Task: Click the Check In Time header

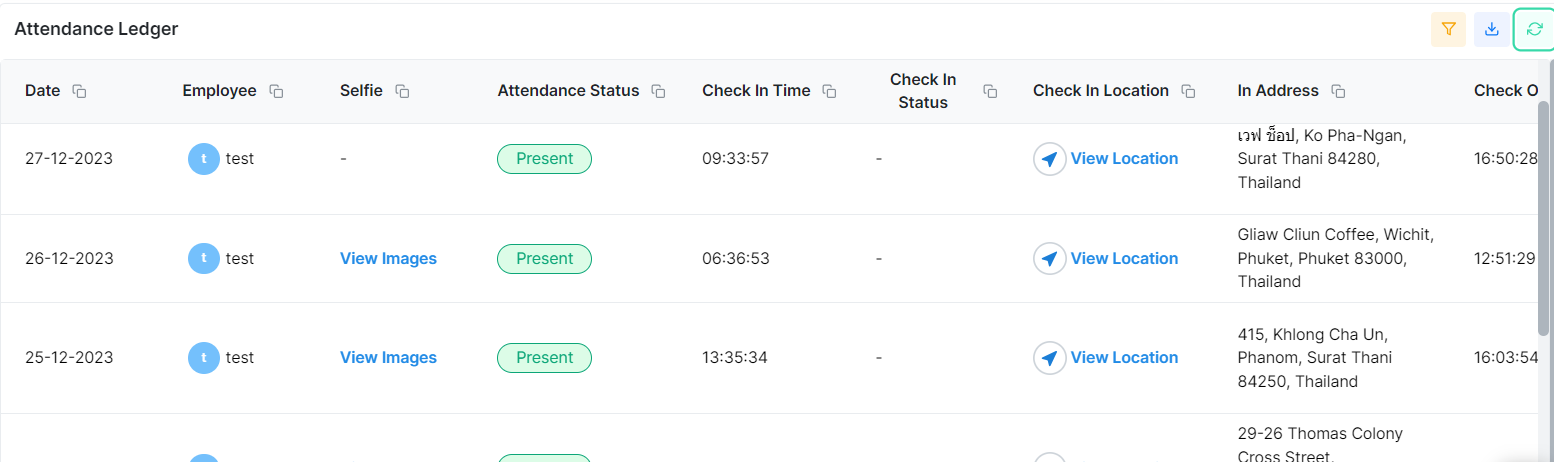Action: coord(756,91)
